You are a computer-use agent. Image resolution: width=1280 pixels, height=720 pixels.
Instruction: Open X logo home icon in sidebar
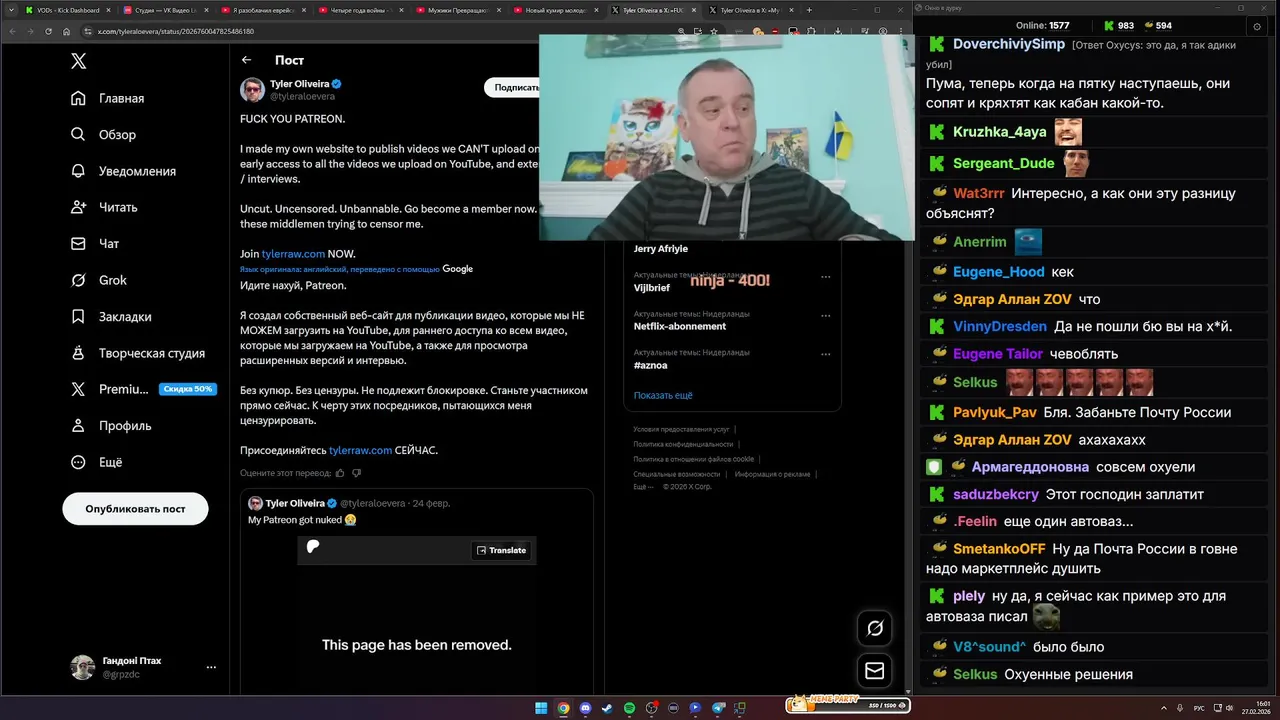[x=78, y=61]
